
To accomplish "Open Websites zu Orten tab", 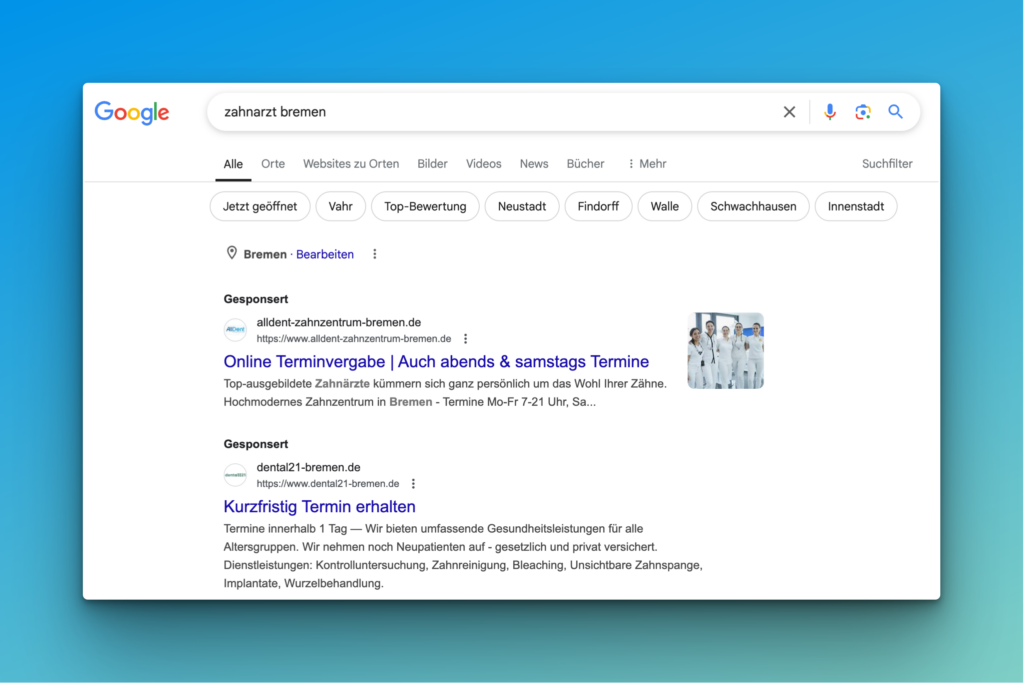I will [351, 164].
